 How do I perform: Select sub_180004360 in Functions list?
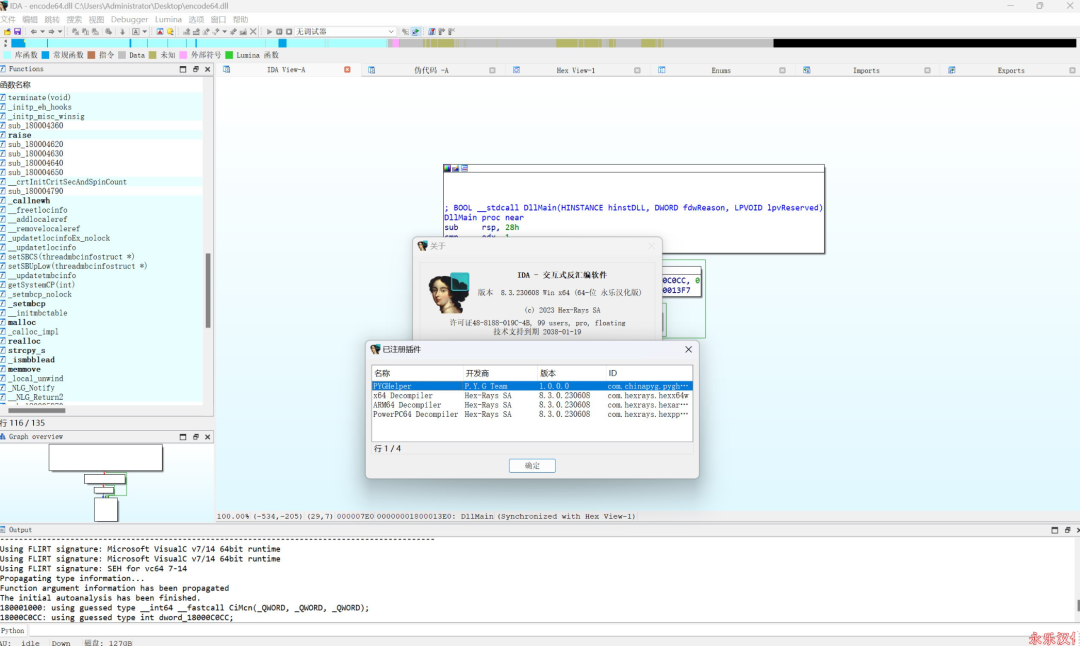tap(101, 126)
